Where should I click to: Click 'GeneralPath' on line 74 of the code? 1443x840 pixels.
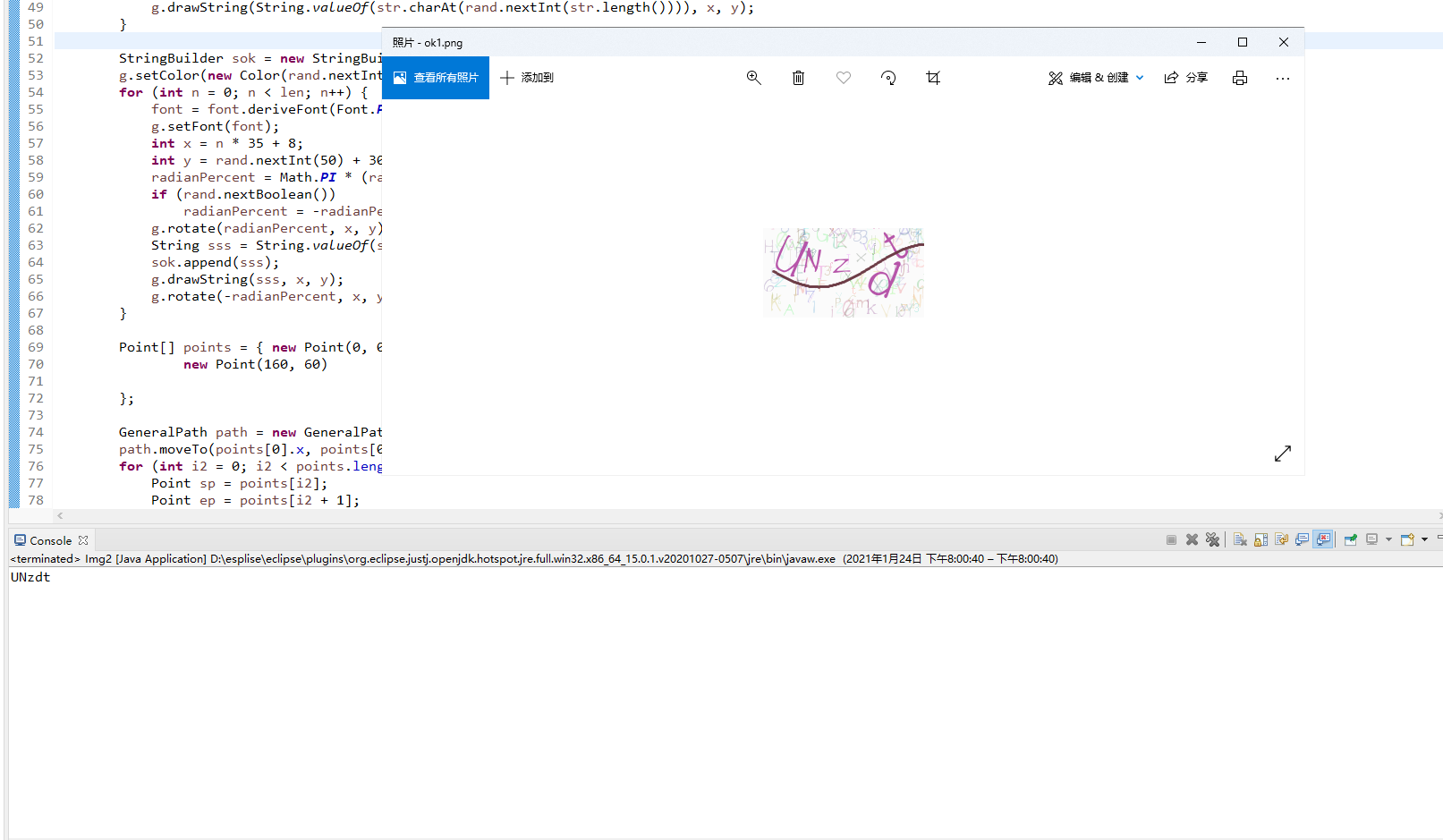pyautogui.click(x=163, y=432)
